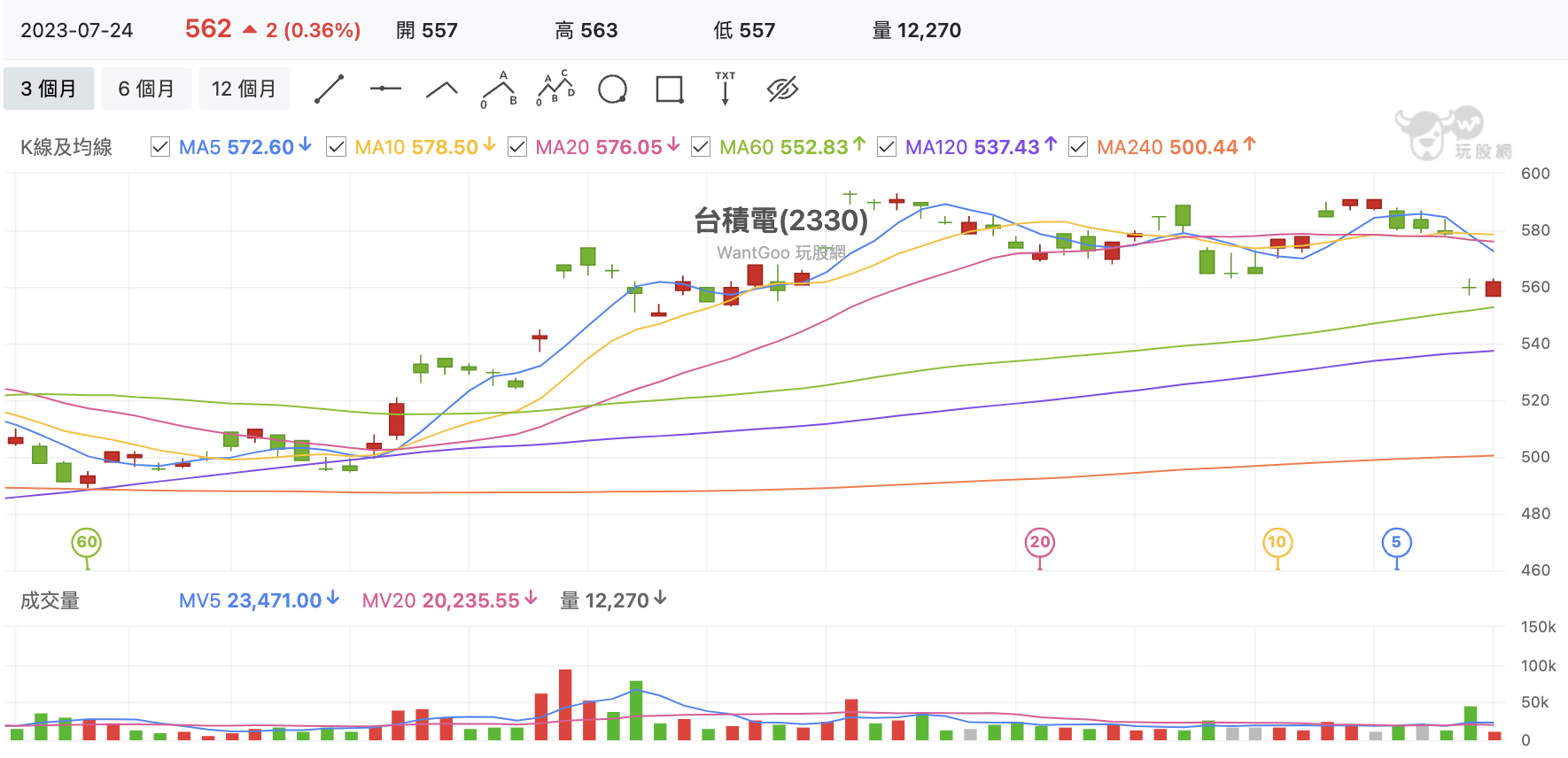1568x758 pixels.
Task: Toggle the MA60 moving average checkbox
Action: tap(701, 147)
